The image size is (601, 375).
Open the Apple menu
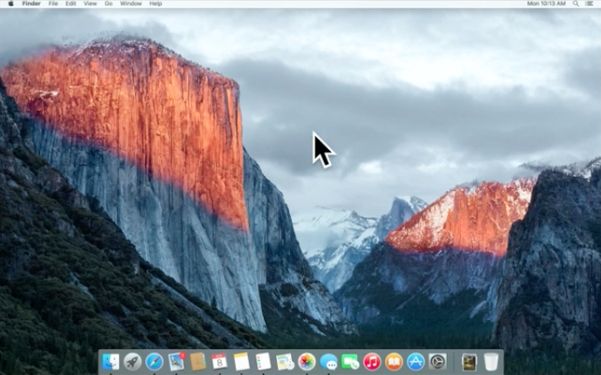[x=11, y=3]
